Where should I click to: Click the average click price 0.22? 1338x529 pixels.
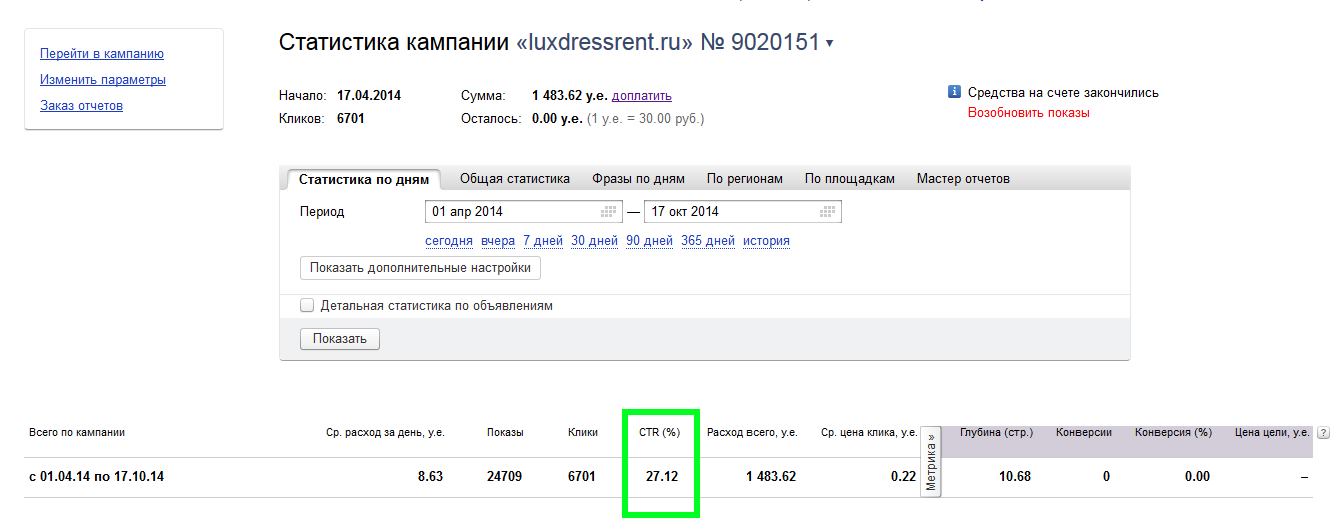903,477
